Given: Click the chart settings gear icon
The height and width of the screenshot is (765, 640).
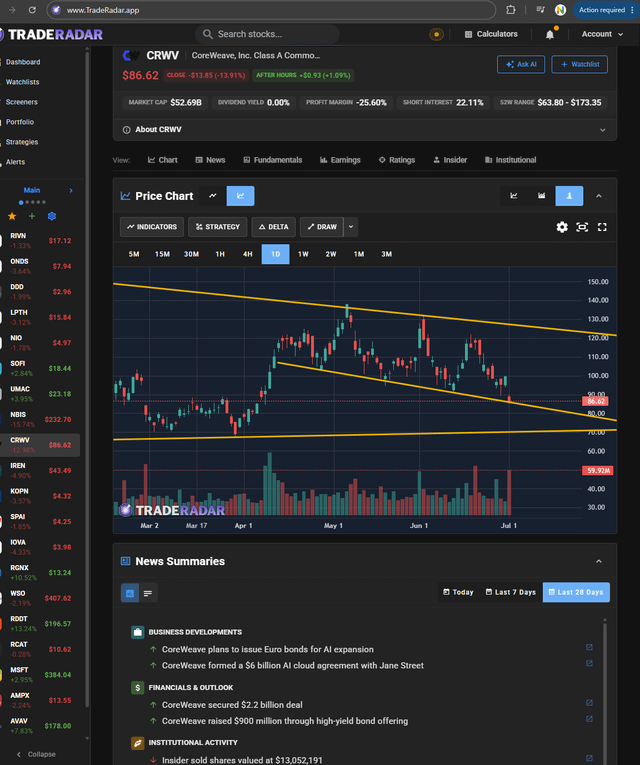Looking at the screenshot, I should point(562,227).
